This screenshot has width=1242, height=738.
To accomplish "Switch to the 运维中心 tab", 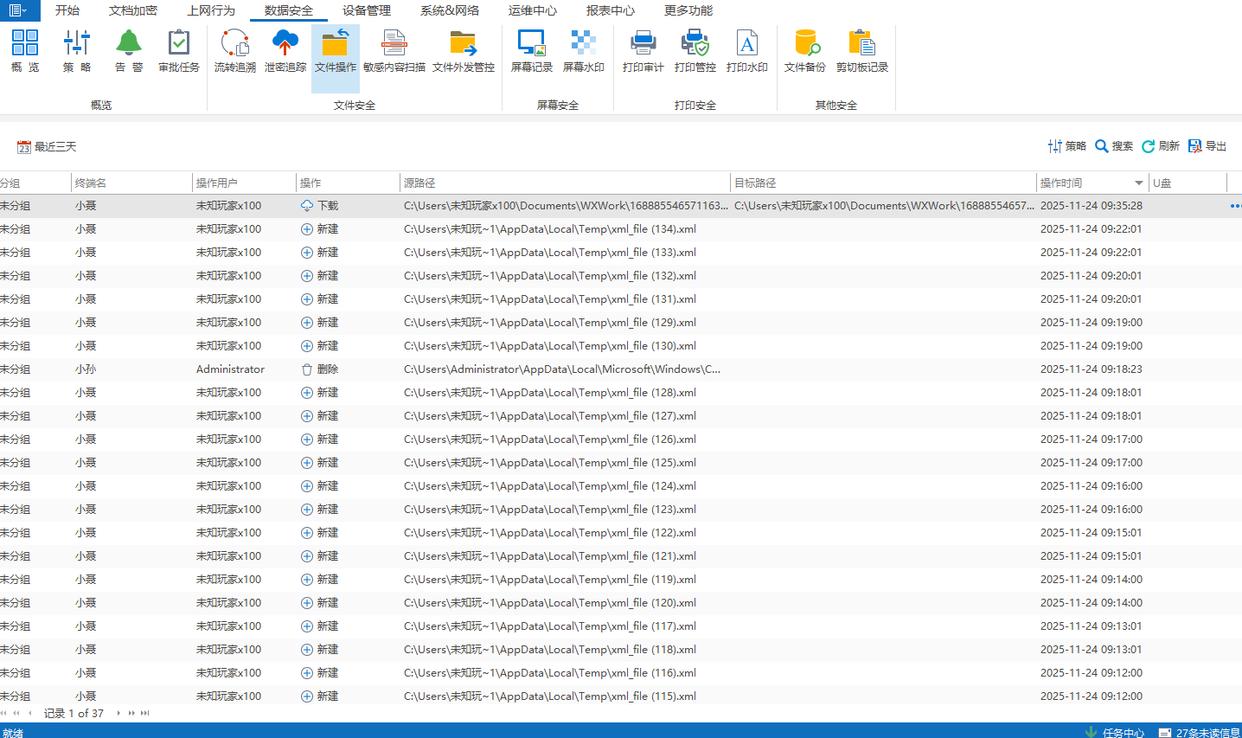I will tap(532, 11).
